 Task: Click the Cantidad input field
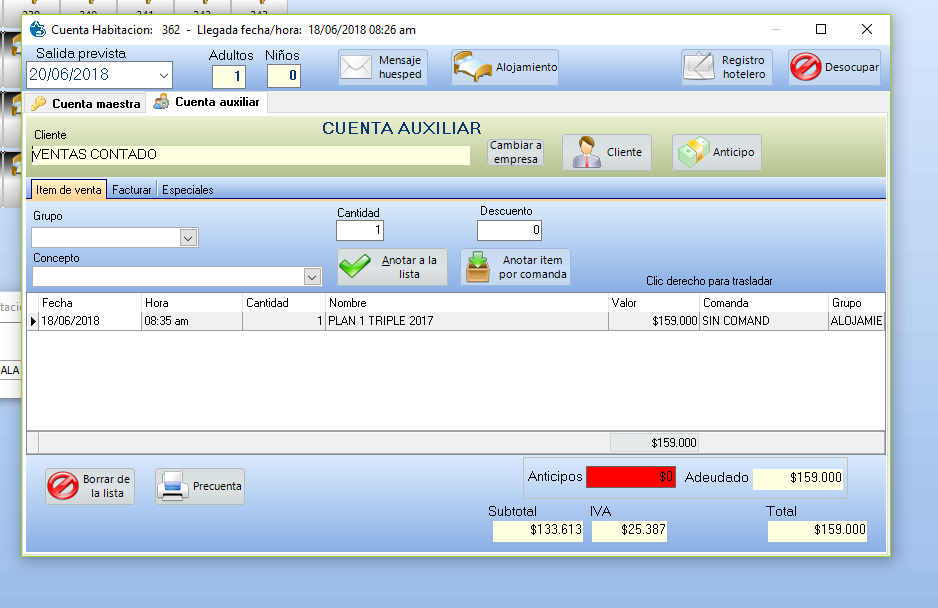360,231
